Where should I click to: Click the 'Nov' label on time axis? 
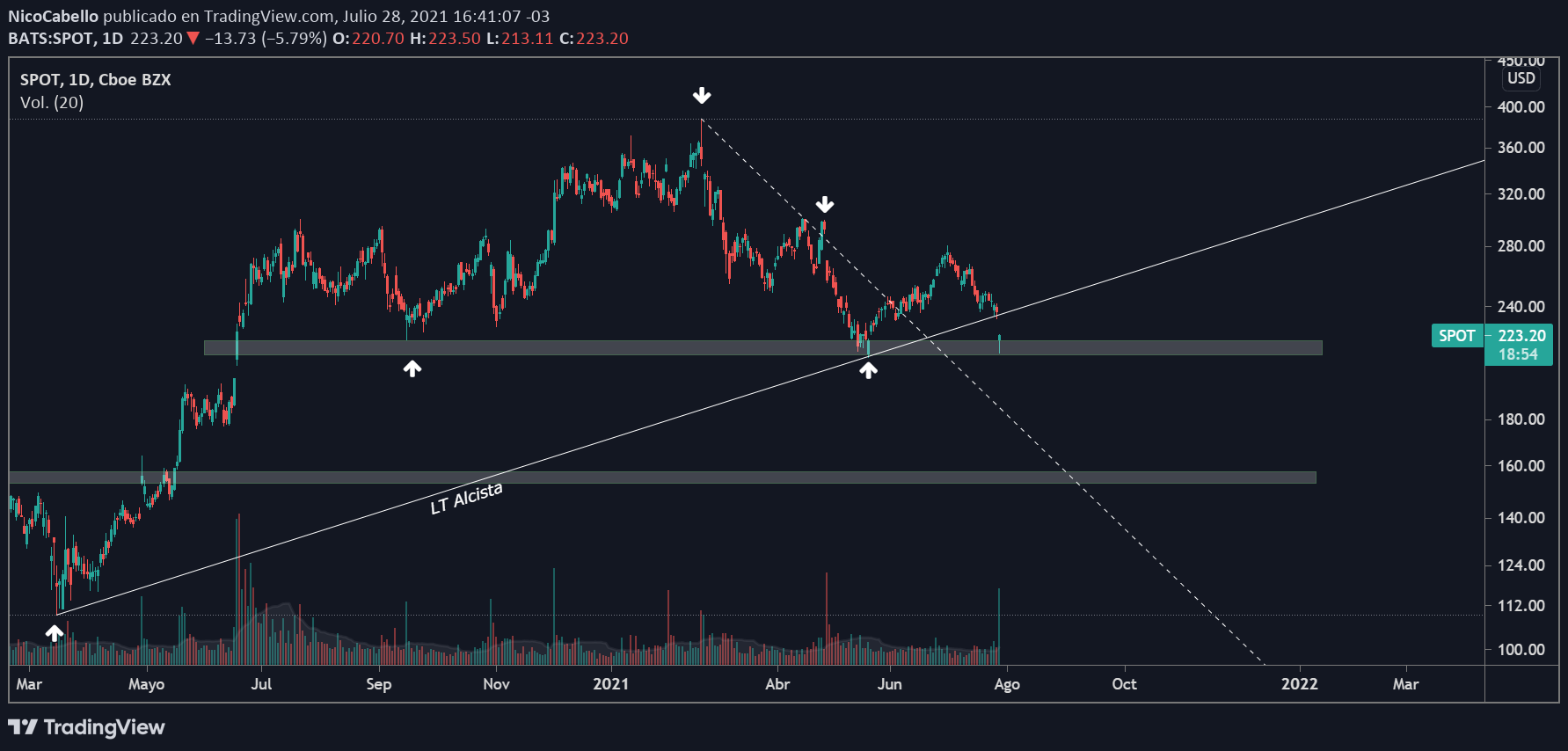[496, 683]
